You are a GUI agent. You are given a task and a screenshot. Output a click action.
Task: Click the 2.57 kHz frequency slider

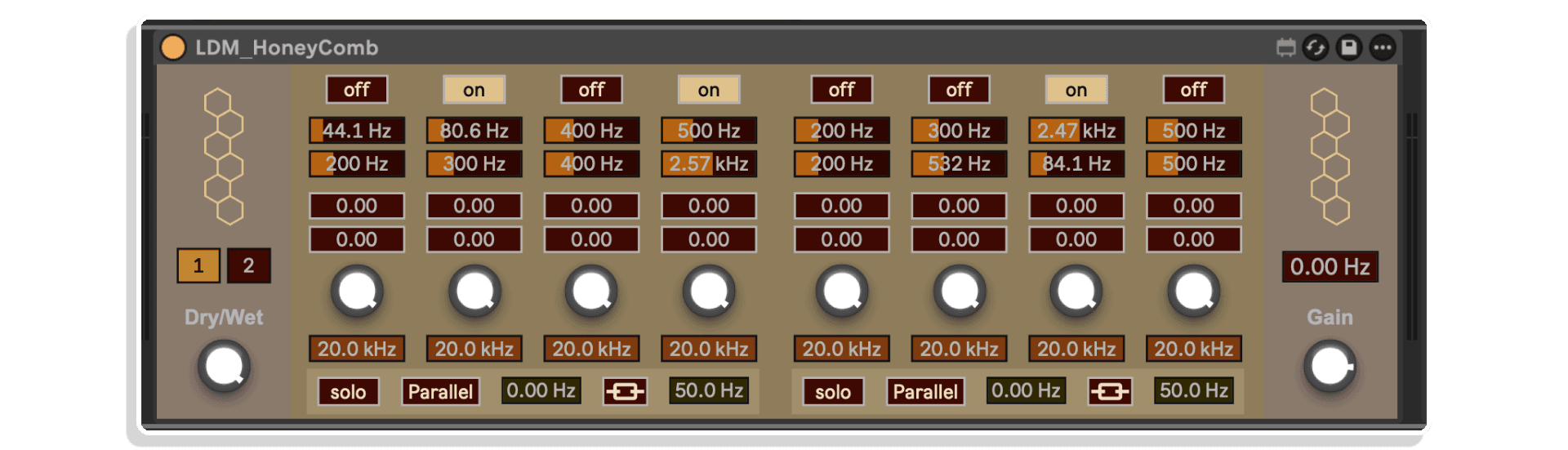[x=709, y=164]
